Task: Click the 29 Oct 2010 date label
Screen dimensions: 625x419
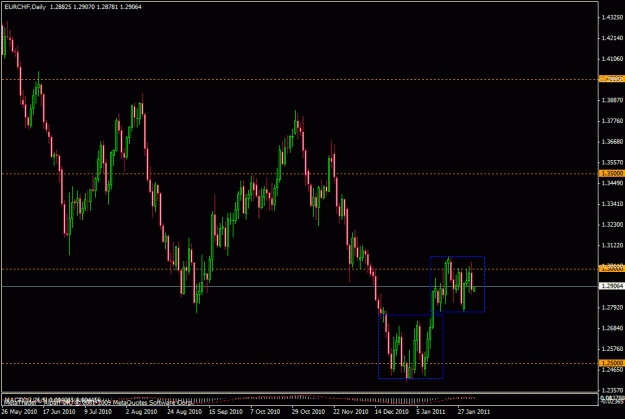Action: [x=308, y=412]
